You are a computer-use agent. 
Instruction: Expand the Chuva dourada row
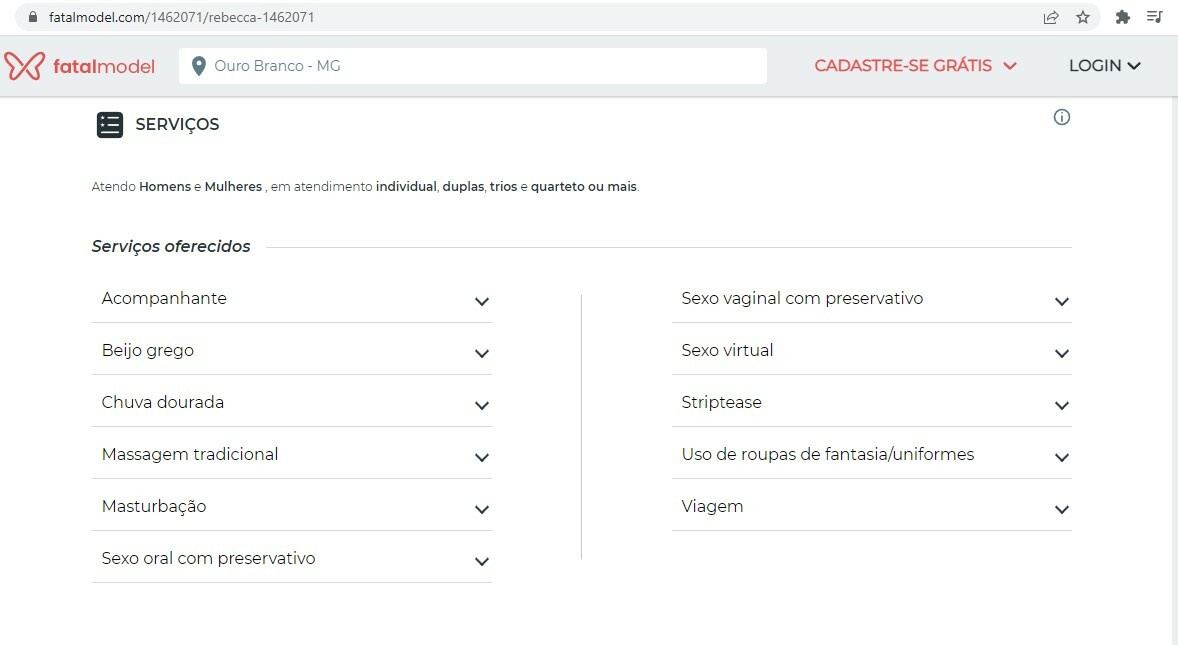[x=291, y=402]
